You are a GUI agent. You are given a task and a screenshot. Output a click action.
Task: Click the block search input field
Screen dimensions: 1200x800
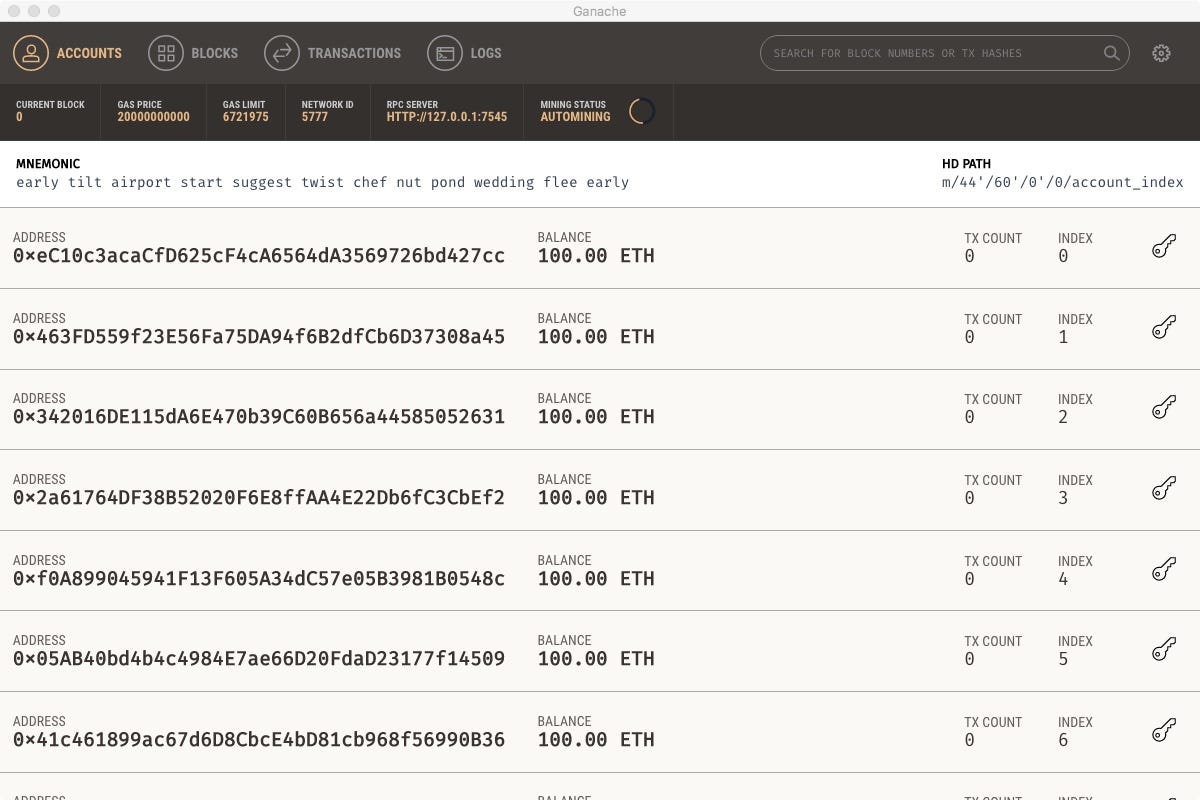[x=930, y=53]
